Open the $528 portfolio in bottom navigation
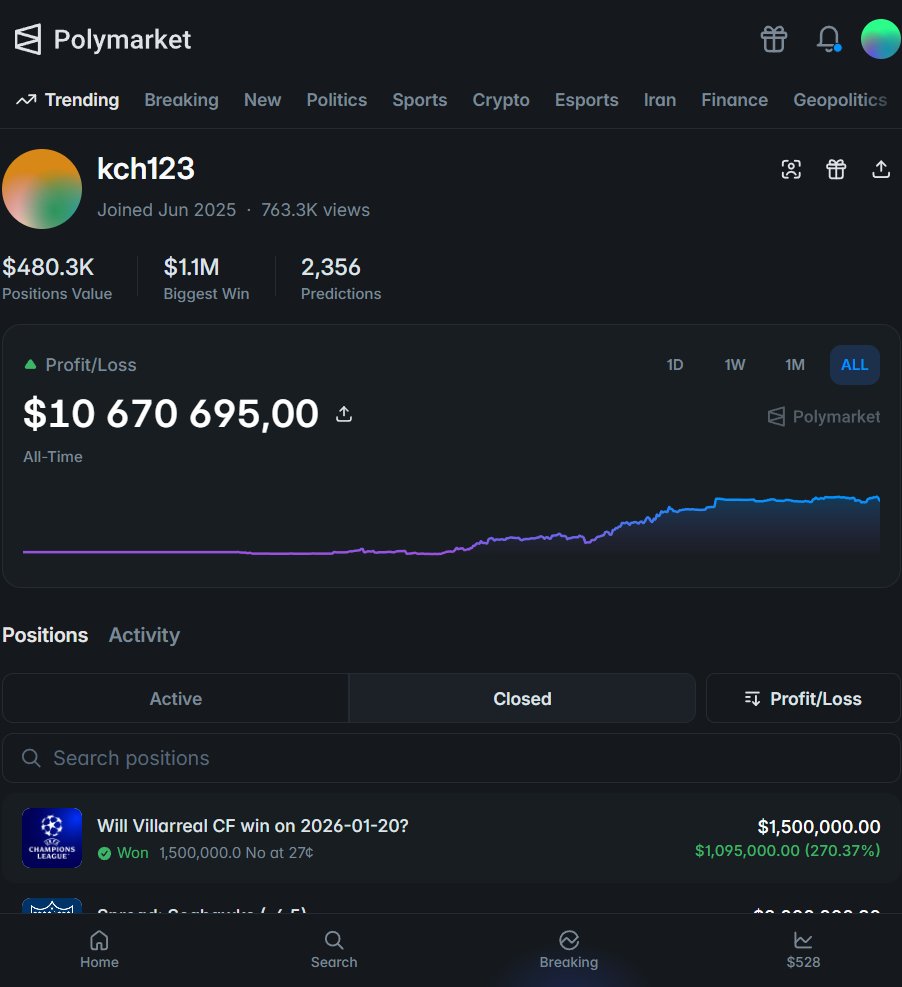This screenshot has width=902, height=987. (x=803, y=950)
